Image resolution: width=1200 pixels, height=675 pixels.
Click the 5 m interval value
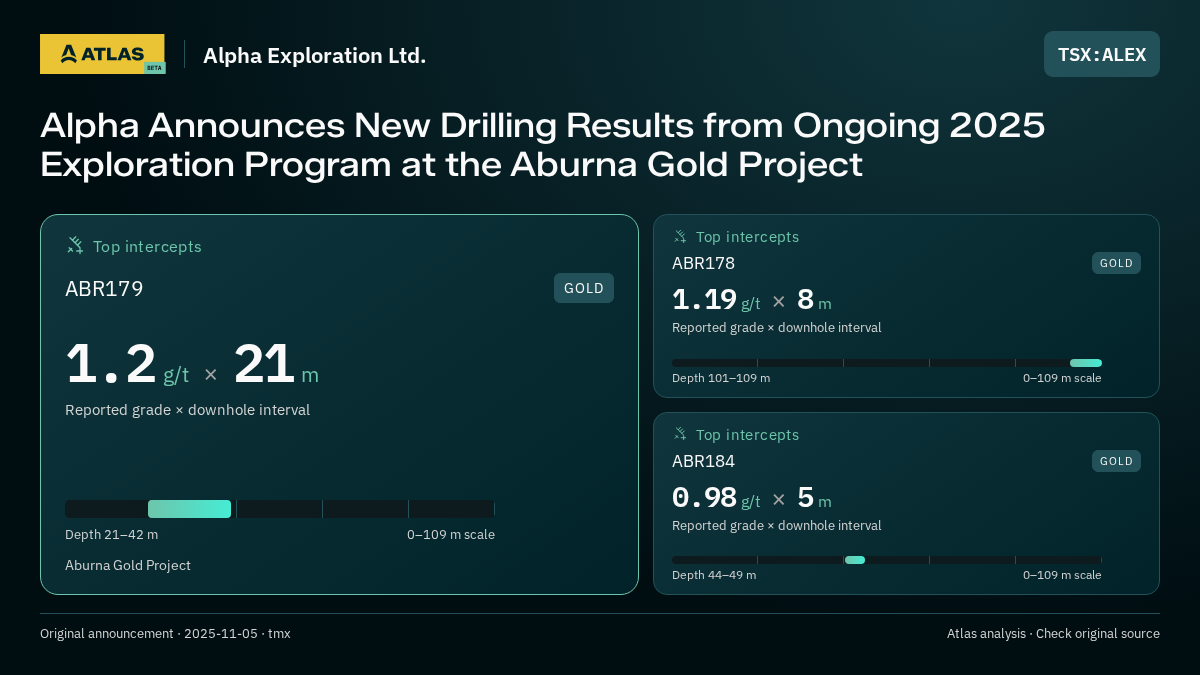click(x=814, y=498)
